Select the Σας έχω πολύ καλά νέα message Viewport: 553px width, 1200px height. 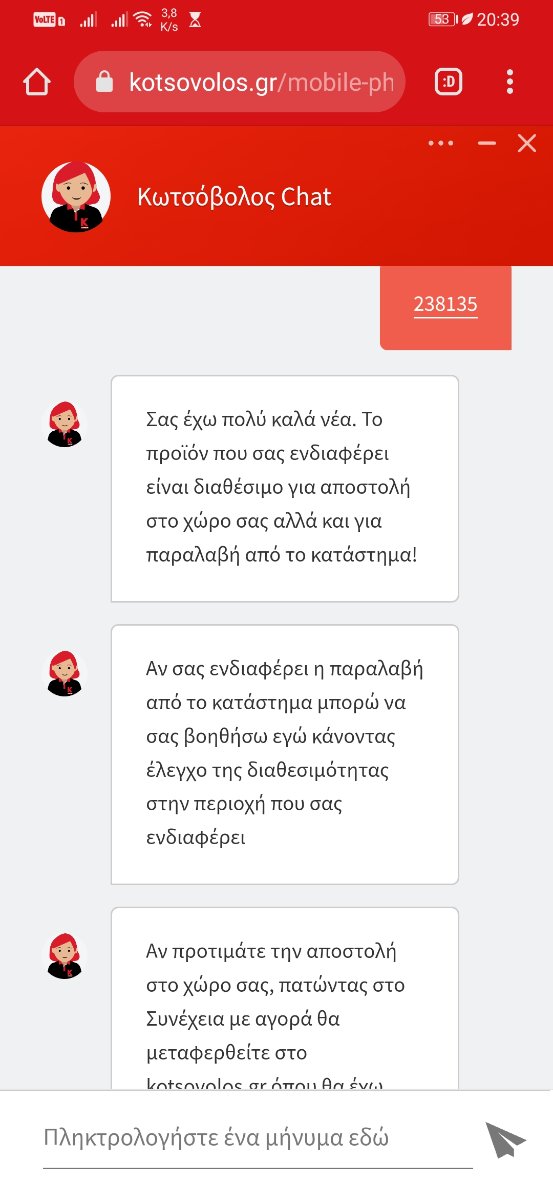(x=284, y=488)
